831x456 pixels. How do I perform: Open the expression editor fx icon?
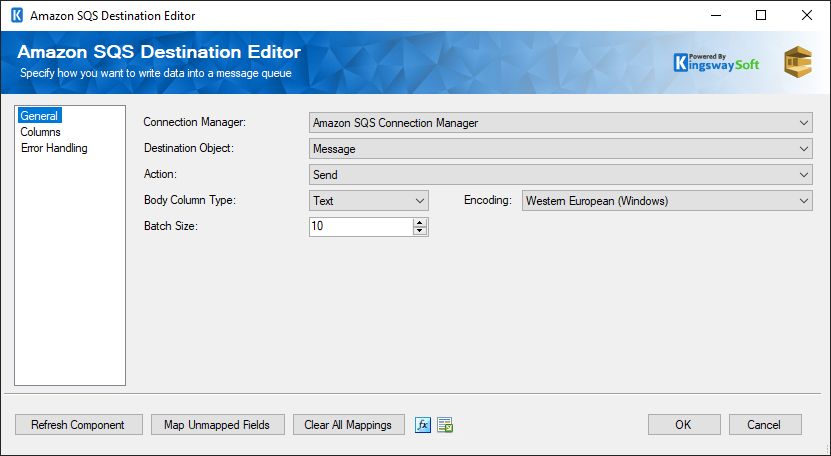coord(422,425)
